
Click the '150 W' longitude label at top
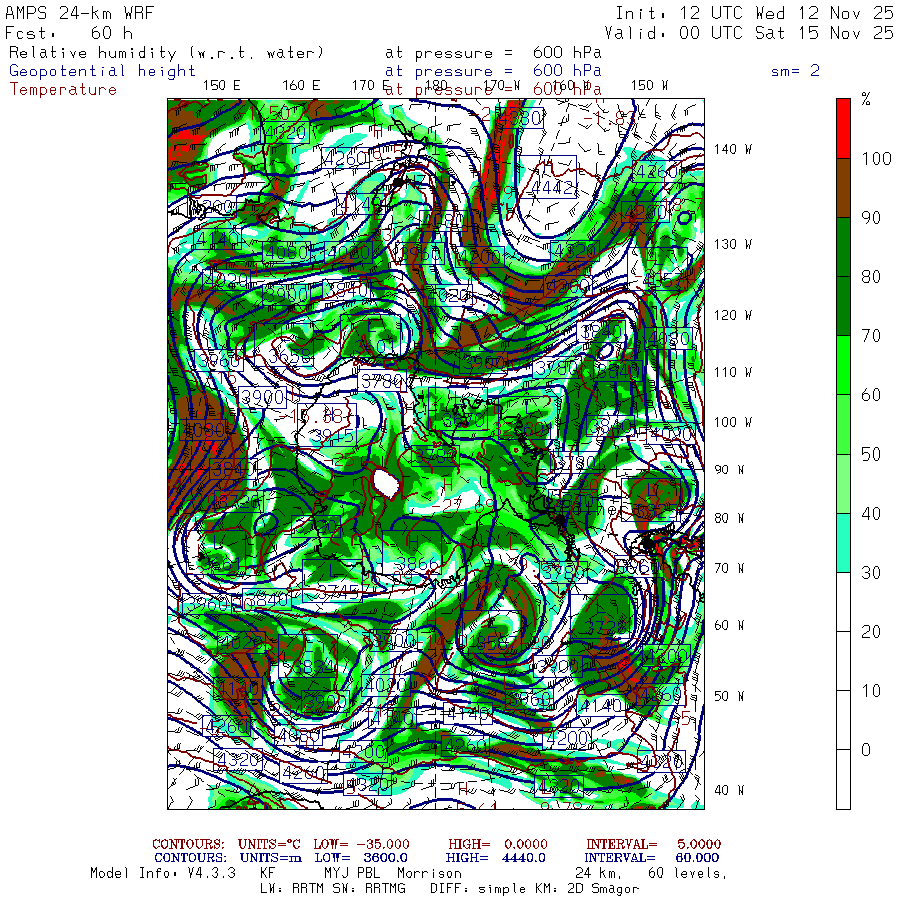[x=649, y=86]
